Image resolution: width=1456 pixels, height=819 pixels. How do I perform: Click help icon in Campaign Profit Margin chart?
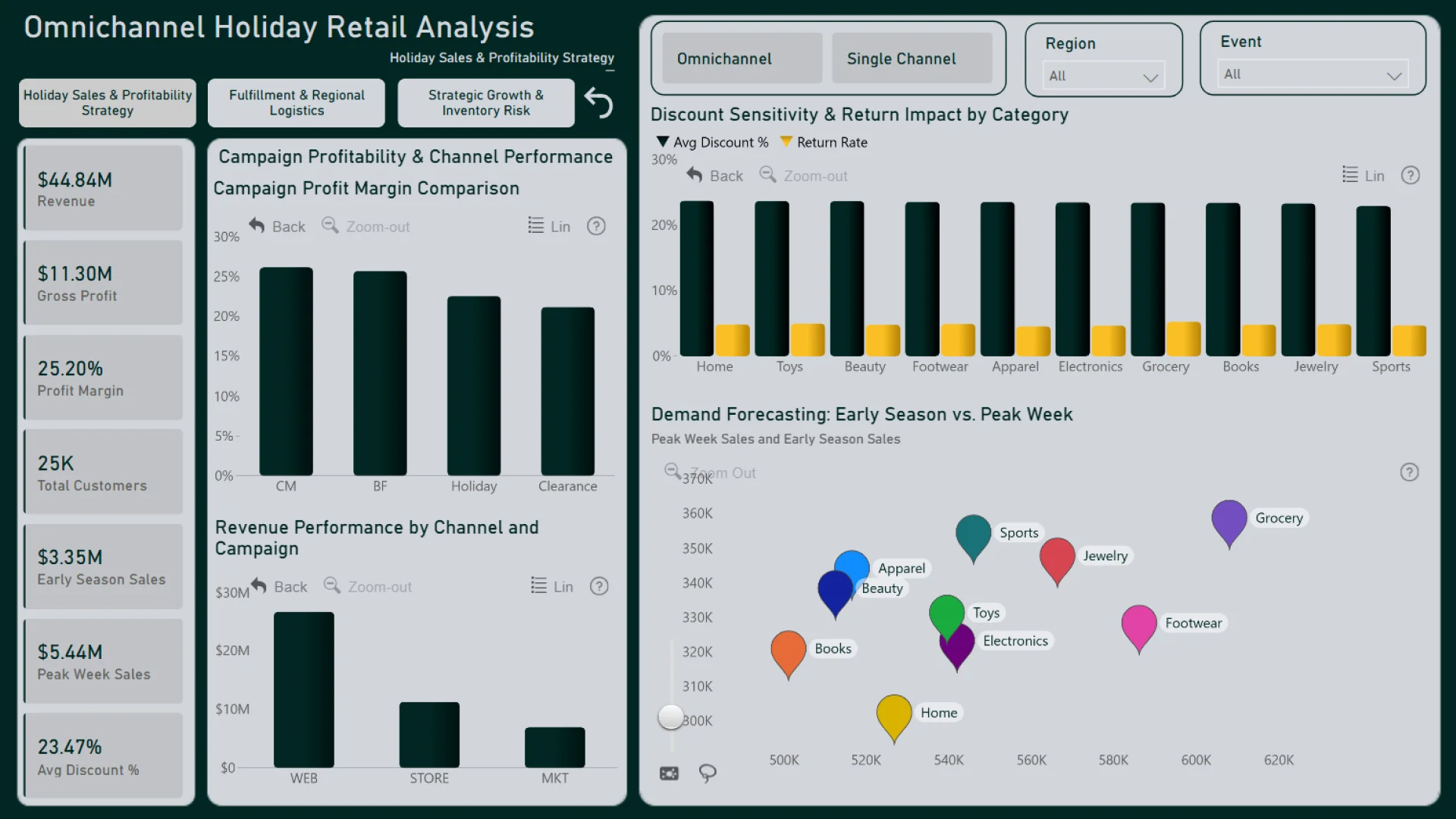tap(596, 226)
